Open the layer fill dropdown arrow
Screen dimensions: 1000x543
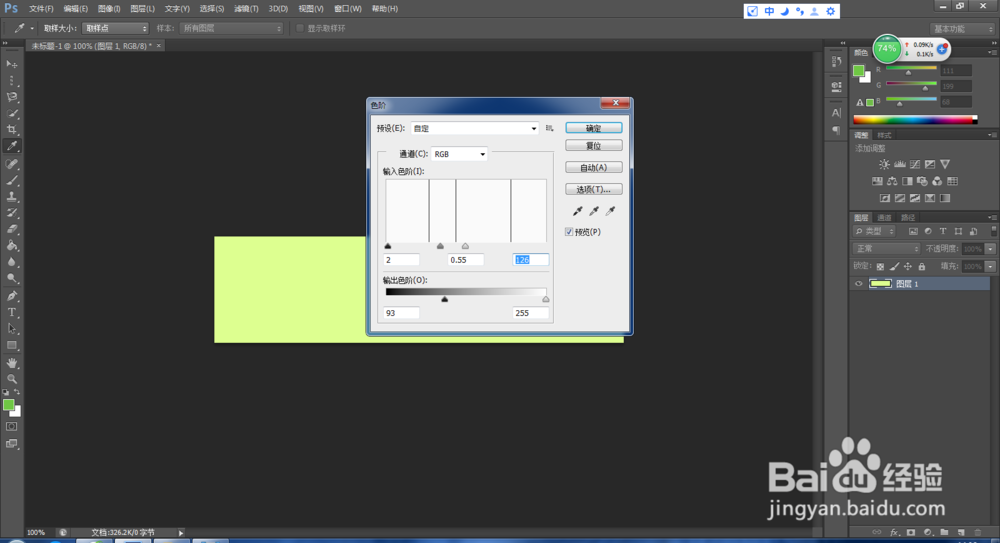click(990, 267)
